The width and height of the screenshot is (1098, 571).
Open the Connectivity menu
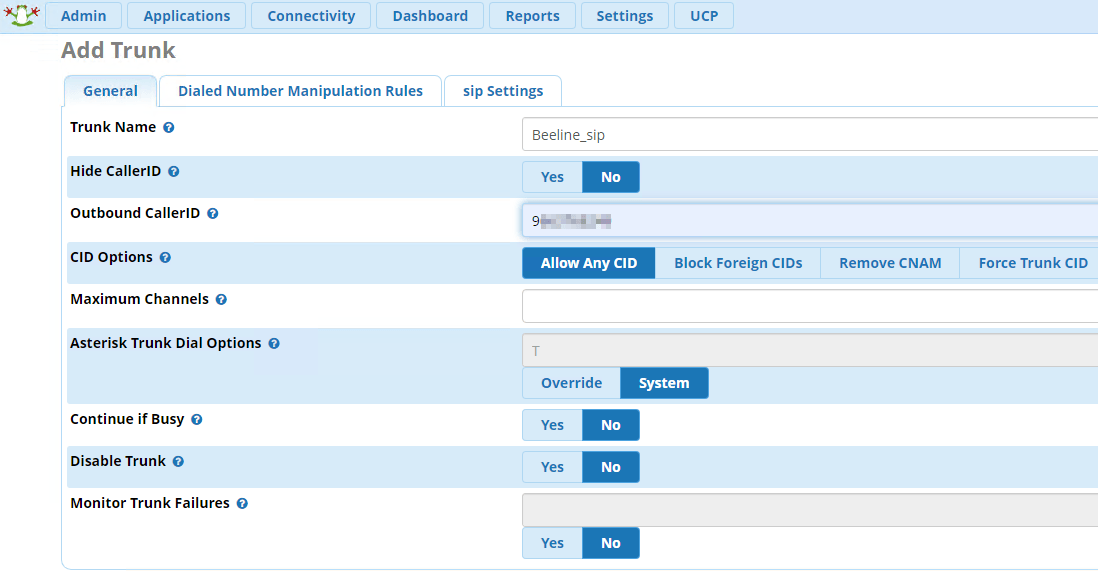311,16
